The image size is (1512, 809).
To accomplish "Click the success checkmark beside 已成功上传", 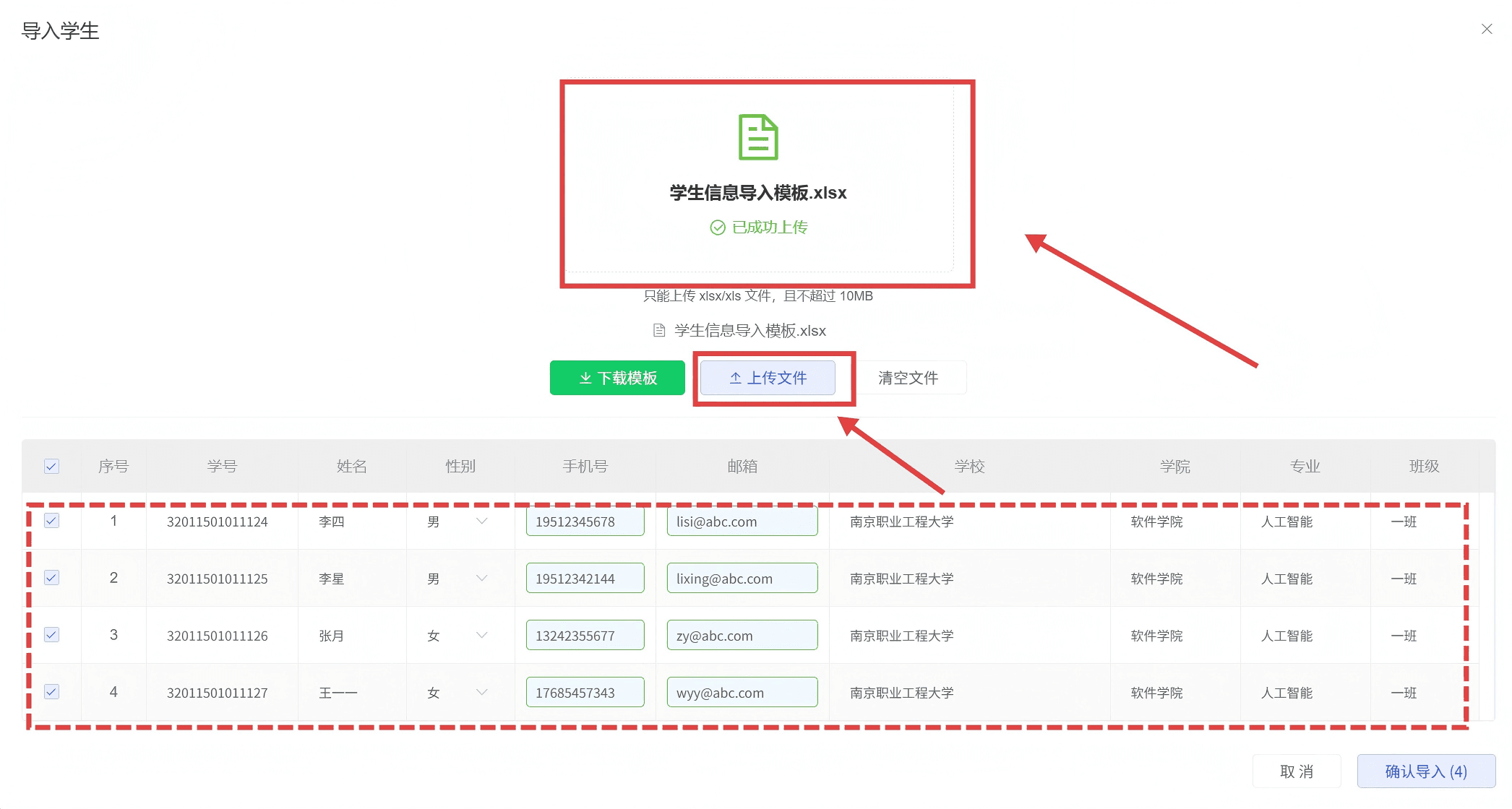I will click(x=717, y=228).
